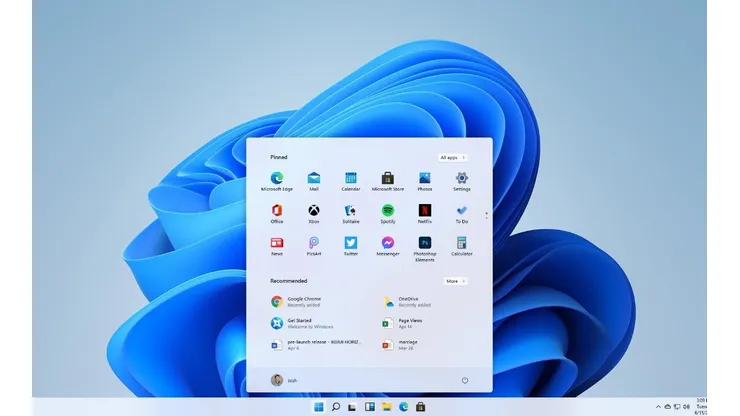The width and height of the screenshot is (740, 416).
Task: Click the pinned apps page indicator dots
Action: tap(486, 215)
